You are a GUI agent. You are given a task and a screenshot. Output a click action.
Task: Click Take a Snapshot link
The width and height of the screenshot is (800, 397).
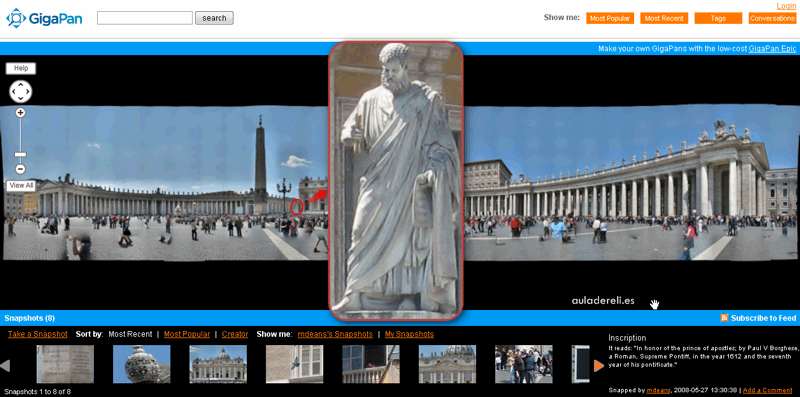click(x=38, y=334)
